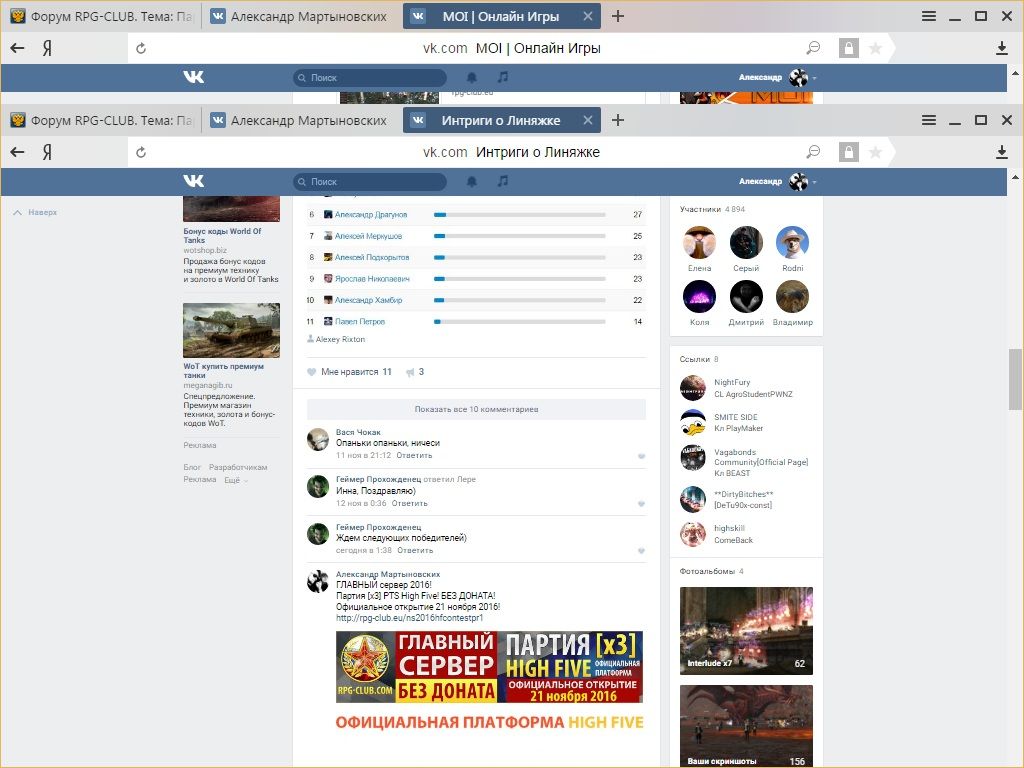Like Вася Чокак's comment with the heart
This screenshot has height=768, width=1024.
[x=641, y=456]
